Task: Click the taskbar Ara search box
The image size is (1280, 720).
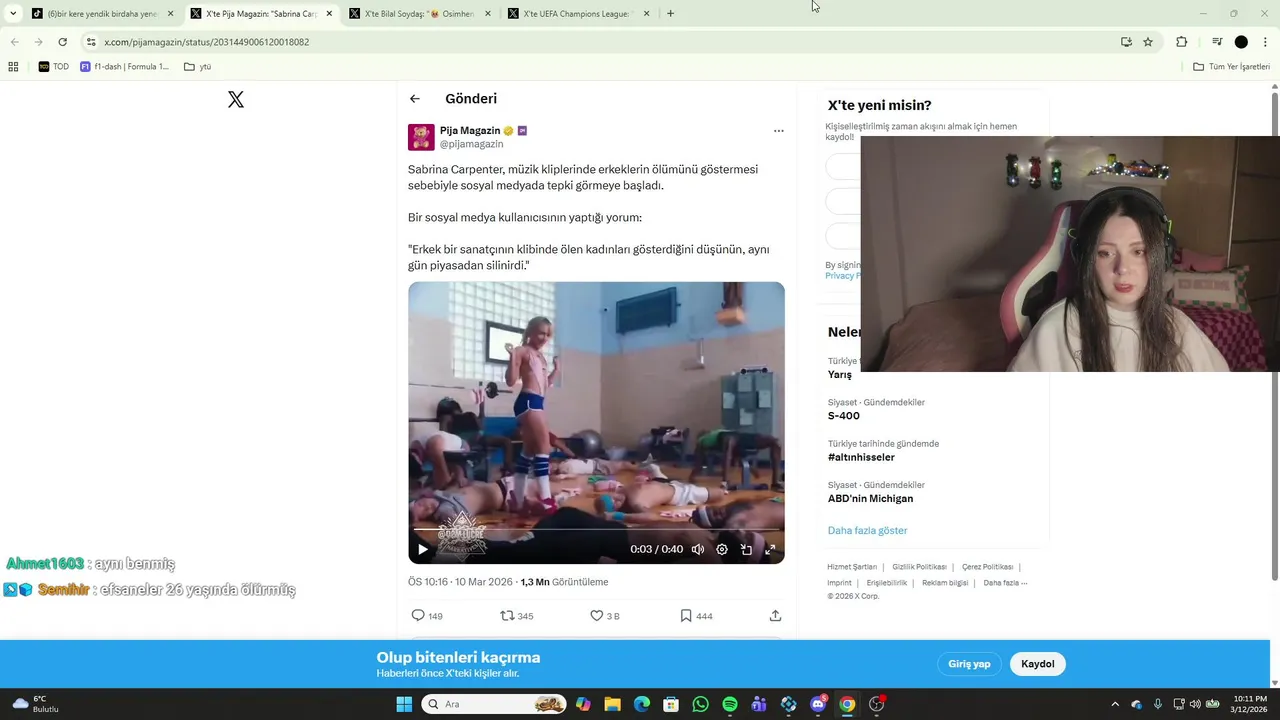Action: [494, 704]
